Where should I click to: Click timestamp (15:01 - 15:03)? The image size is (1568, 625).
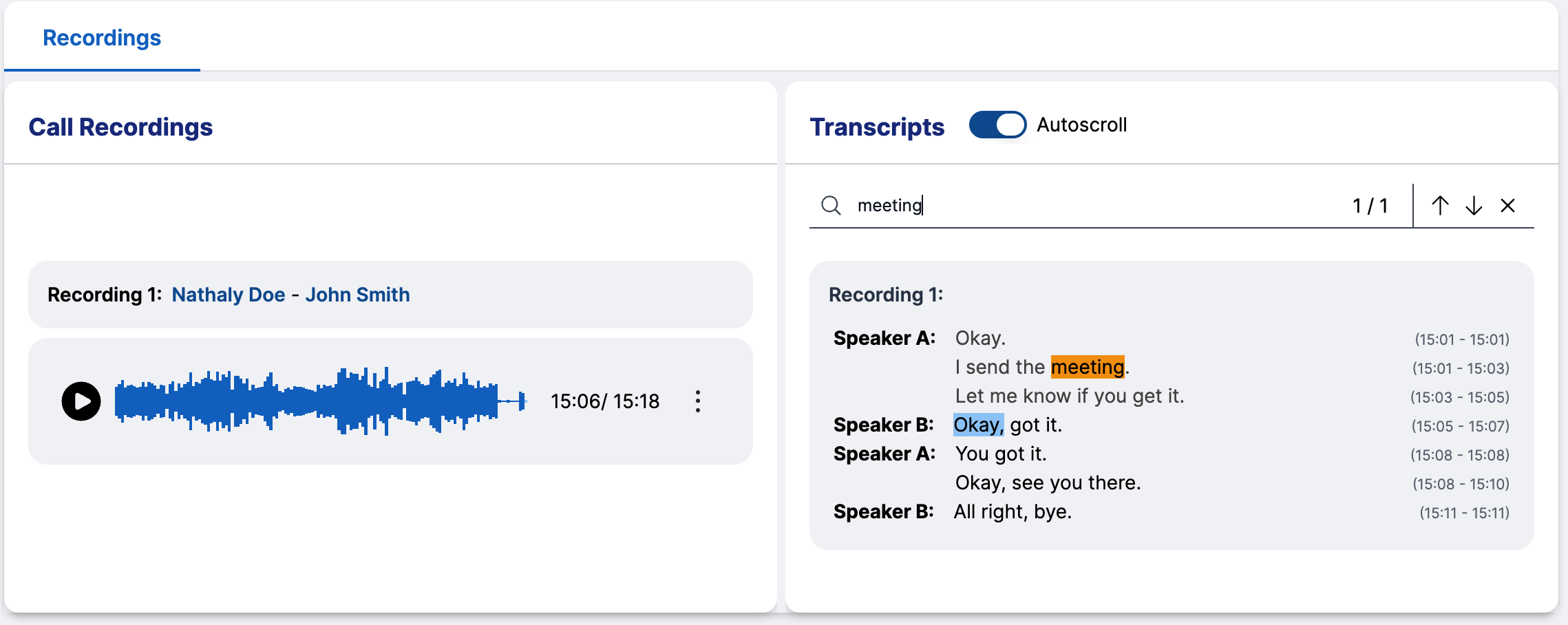1461,368
